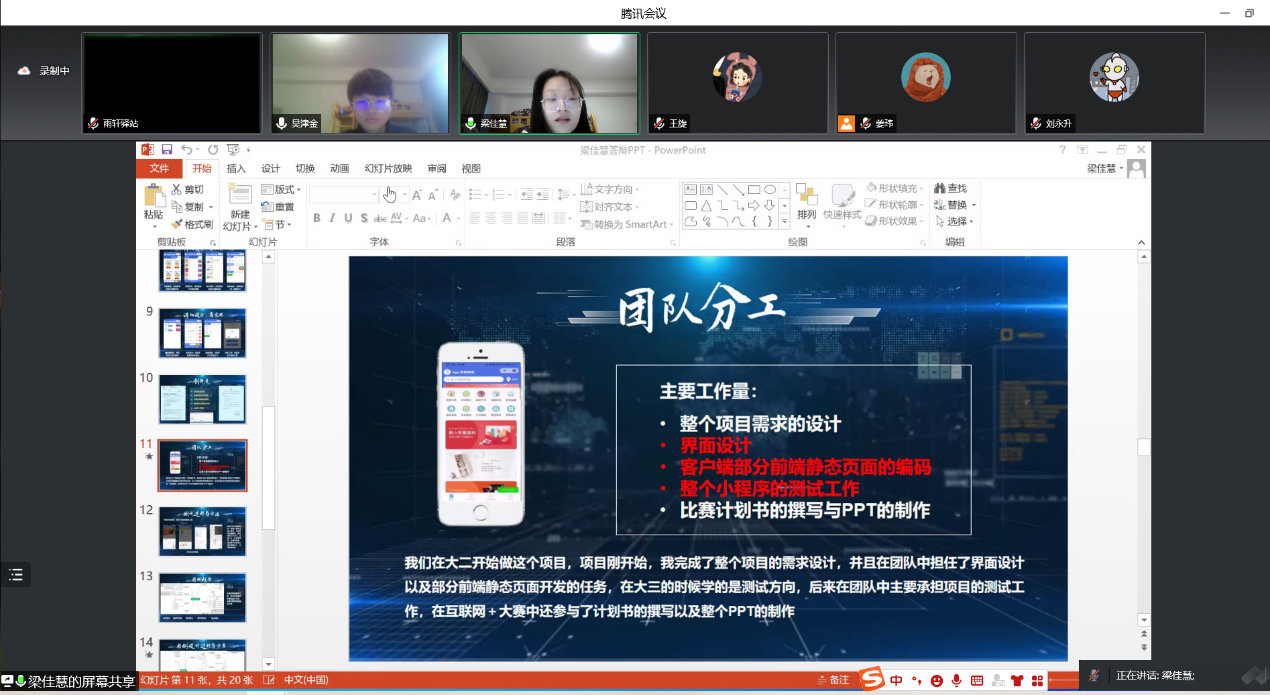
Task: Open the Layout (版式) dropdown
Action: pyautogui.click(x=281, y=189)
